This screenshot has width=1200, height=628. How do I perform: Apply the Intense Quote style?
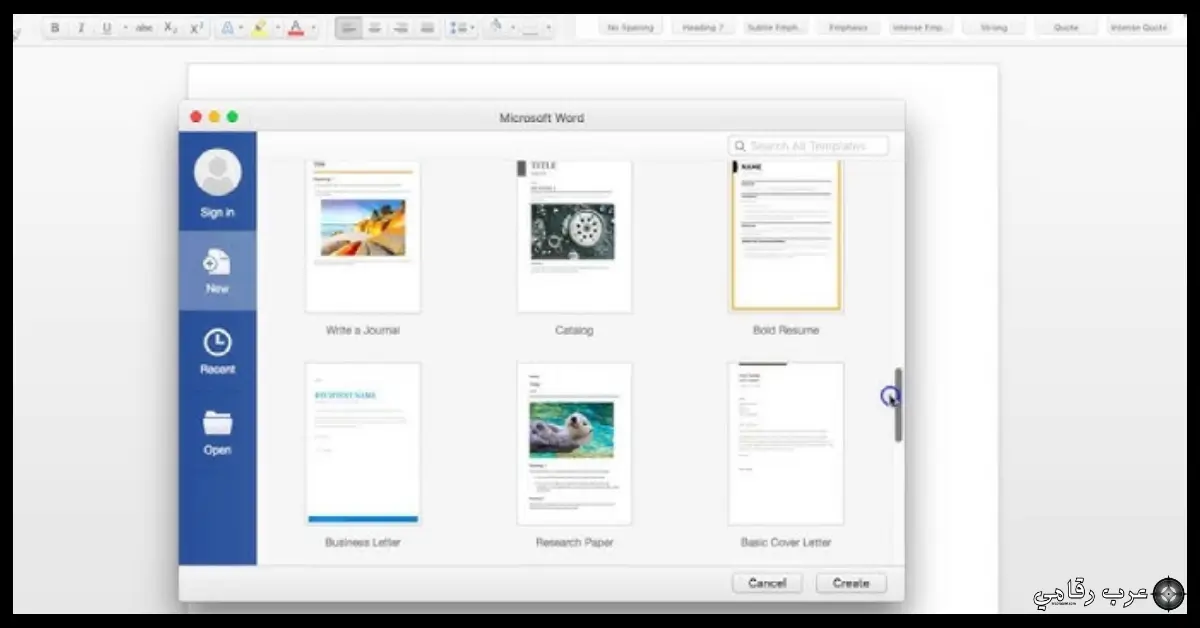(x=1138, y=28)
